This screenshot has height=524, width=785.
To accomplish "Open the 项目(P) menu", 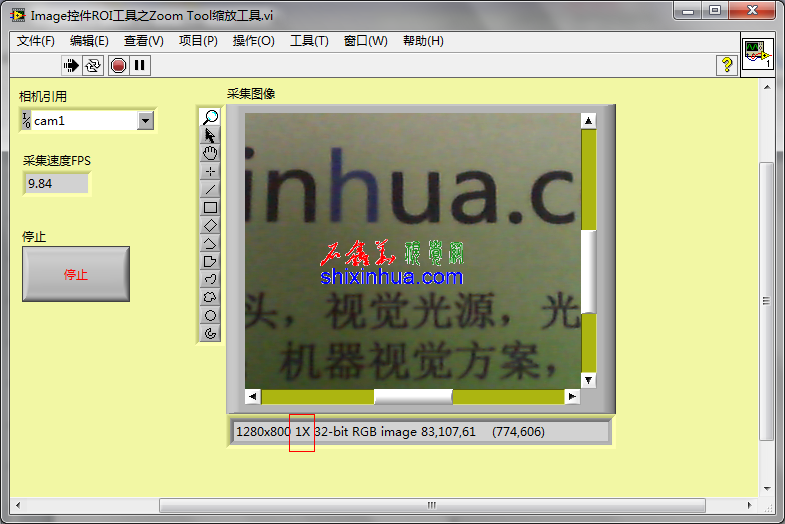I will [198, 41].
